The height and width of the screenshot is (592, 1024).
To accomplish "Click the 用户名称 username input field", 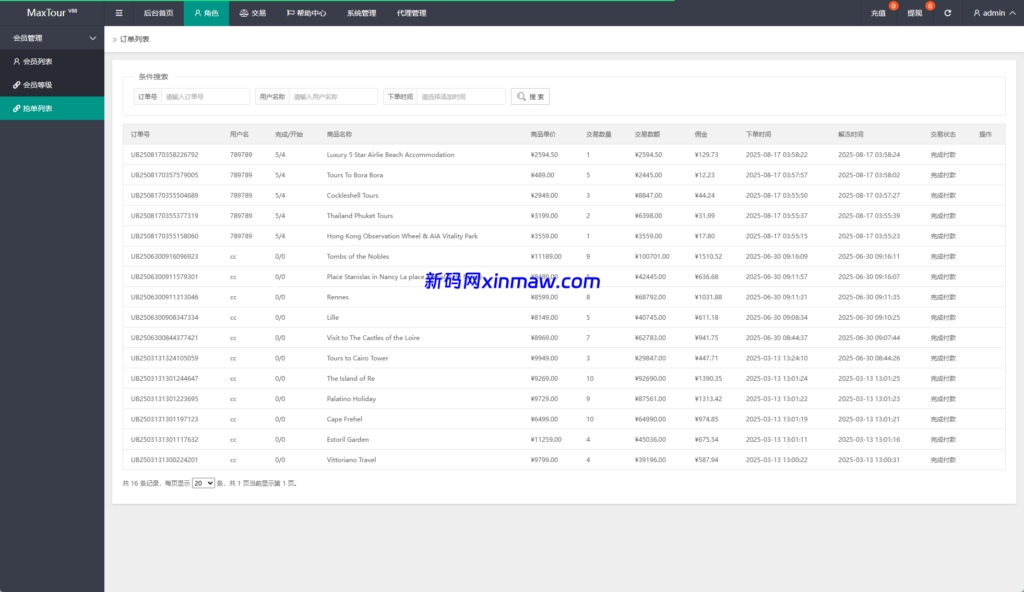I will pyautogui.click(x=333, y=97).
